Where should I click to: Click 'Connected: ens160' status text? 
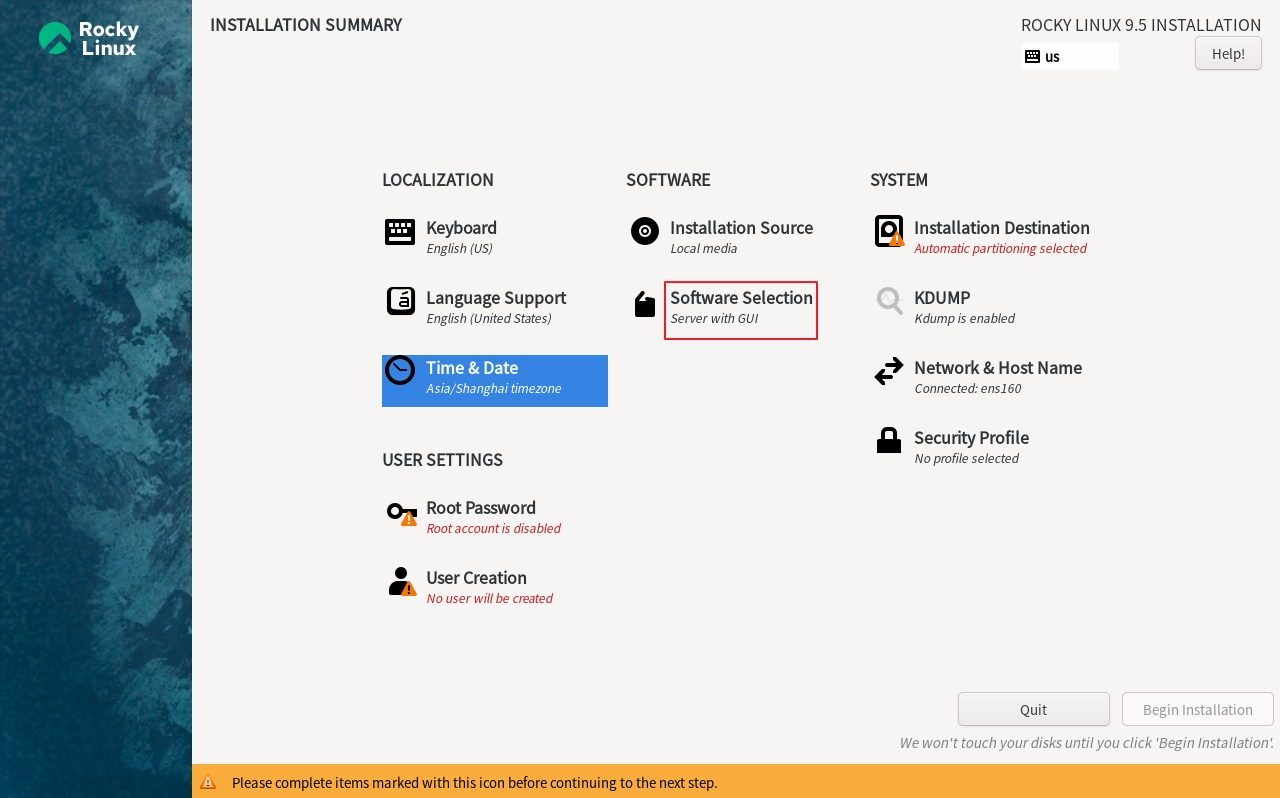[x=967, y=388]
